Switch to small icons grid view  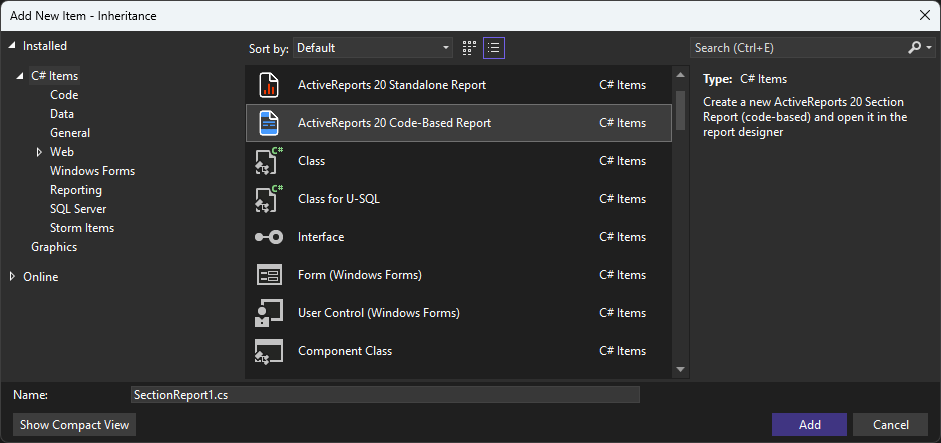[469, 48]
